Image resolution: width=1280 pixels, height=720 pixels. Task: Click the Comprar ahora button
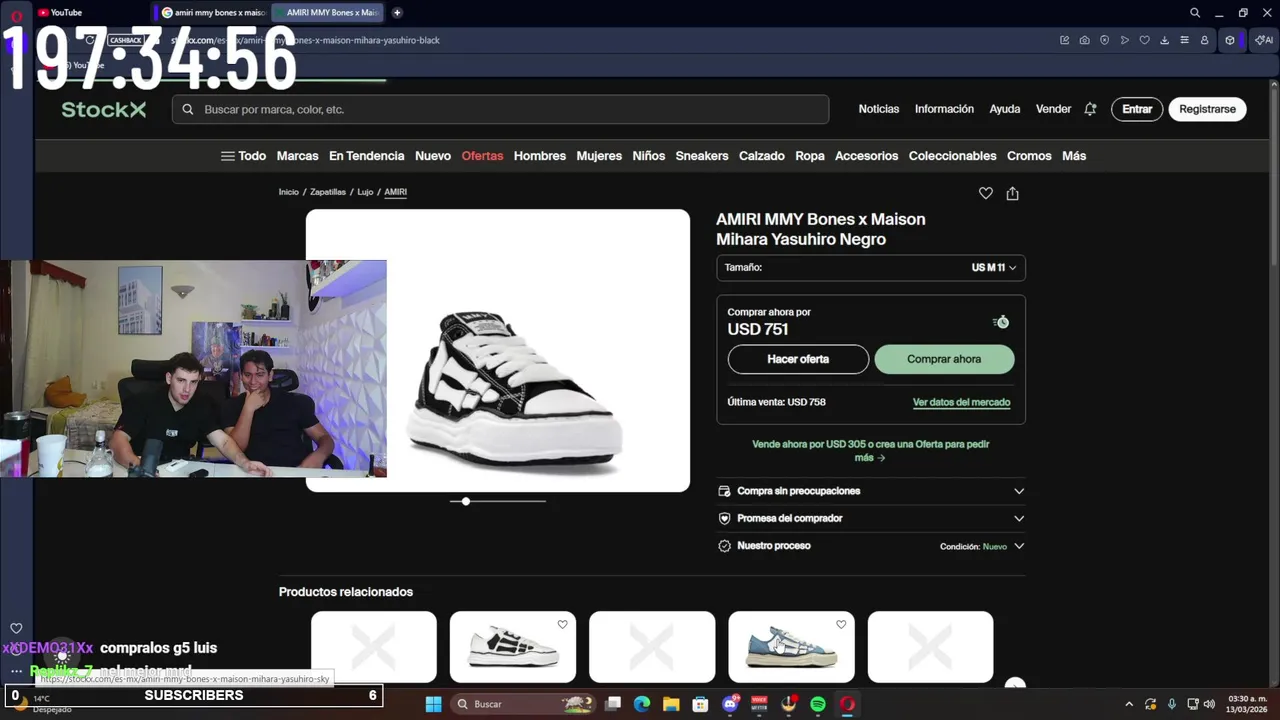[x=944, y=359]
